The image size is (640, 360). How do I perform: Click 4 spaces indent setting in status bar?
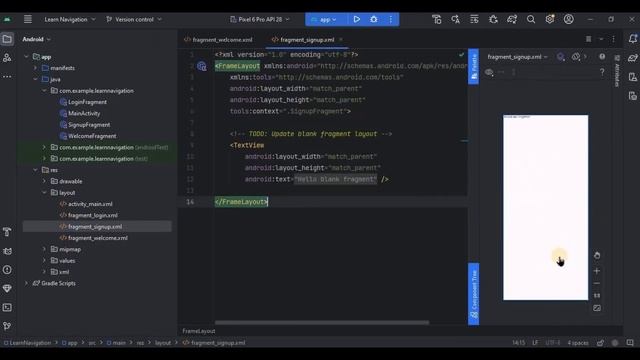[x=578, y=343]
